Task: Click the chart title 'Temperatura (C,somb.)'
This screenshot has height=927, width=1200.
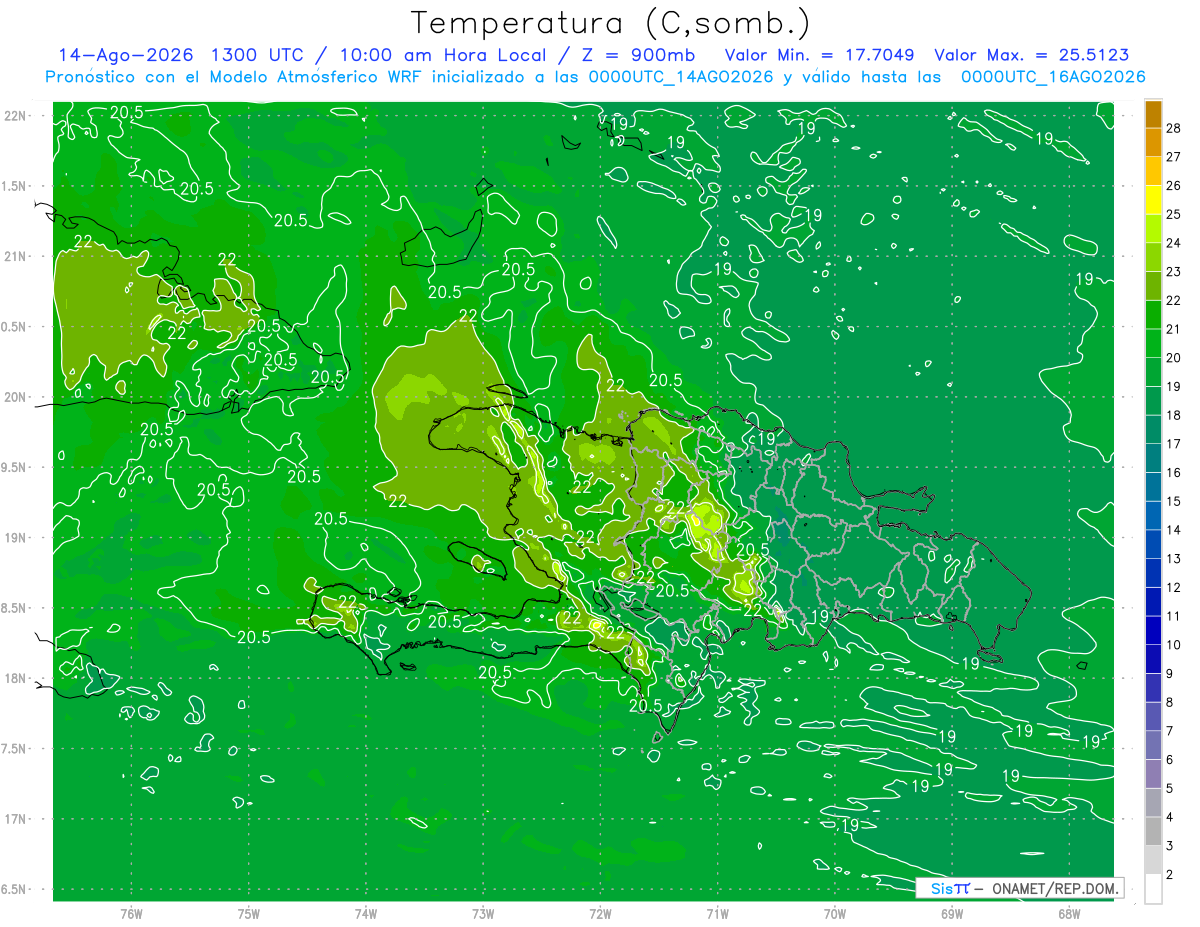Action: [611, 23]
